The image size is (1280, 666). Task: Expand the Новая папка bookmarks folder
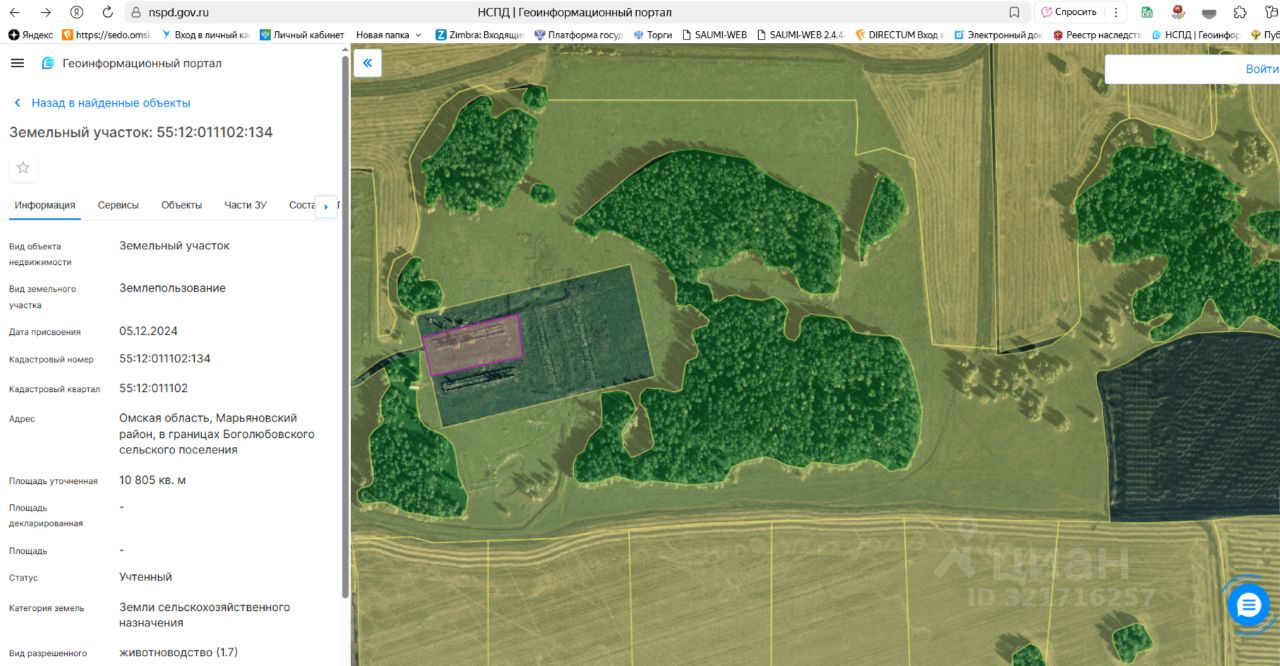coord(389,34)
